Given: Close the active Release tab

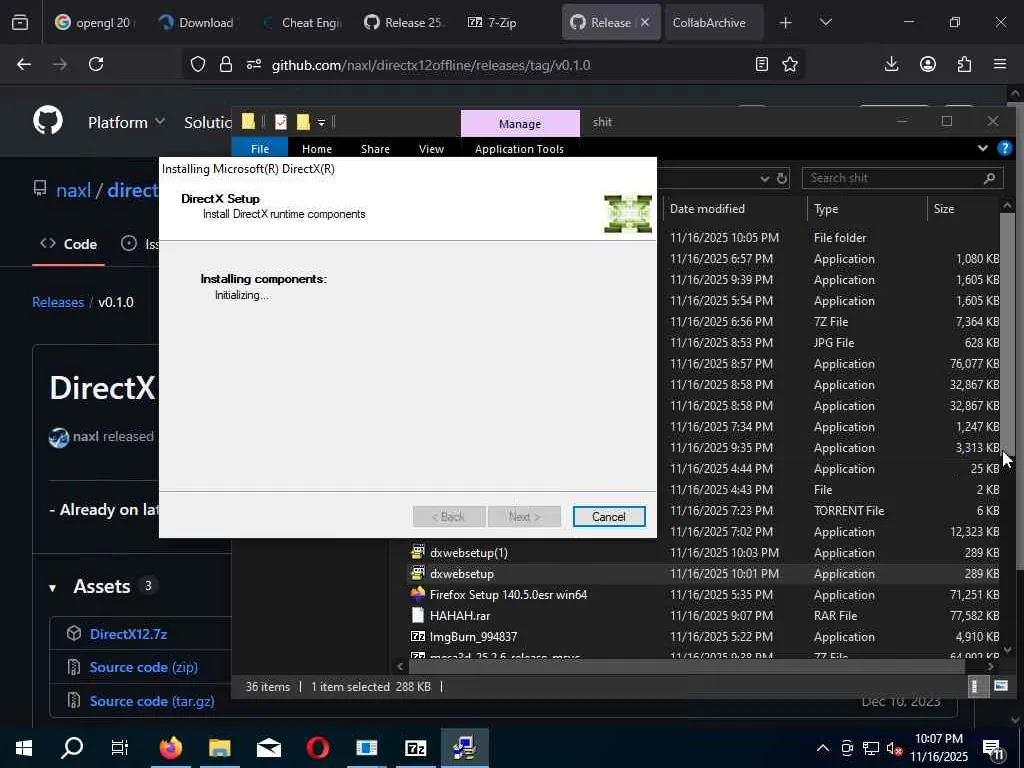Looking at the screenshot, I should [645, 22].
